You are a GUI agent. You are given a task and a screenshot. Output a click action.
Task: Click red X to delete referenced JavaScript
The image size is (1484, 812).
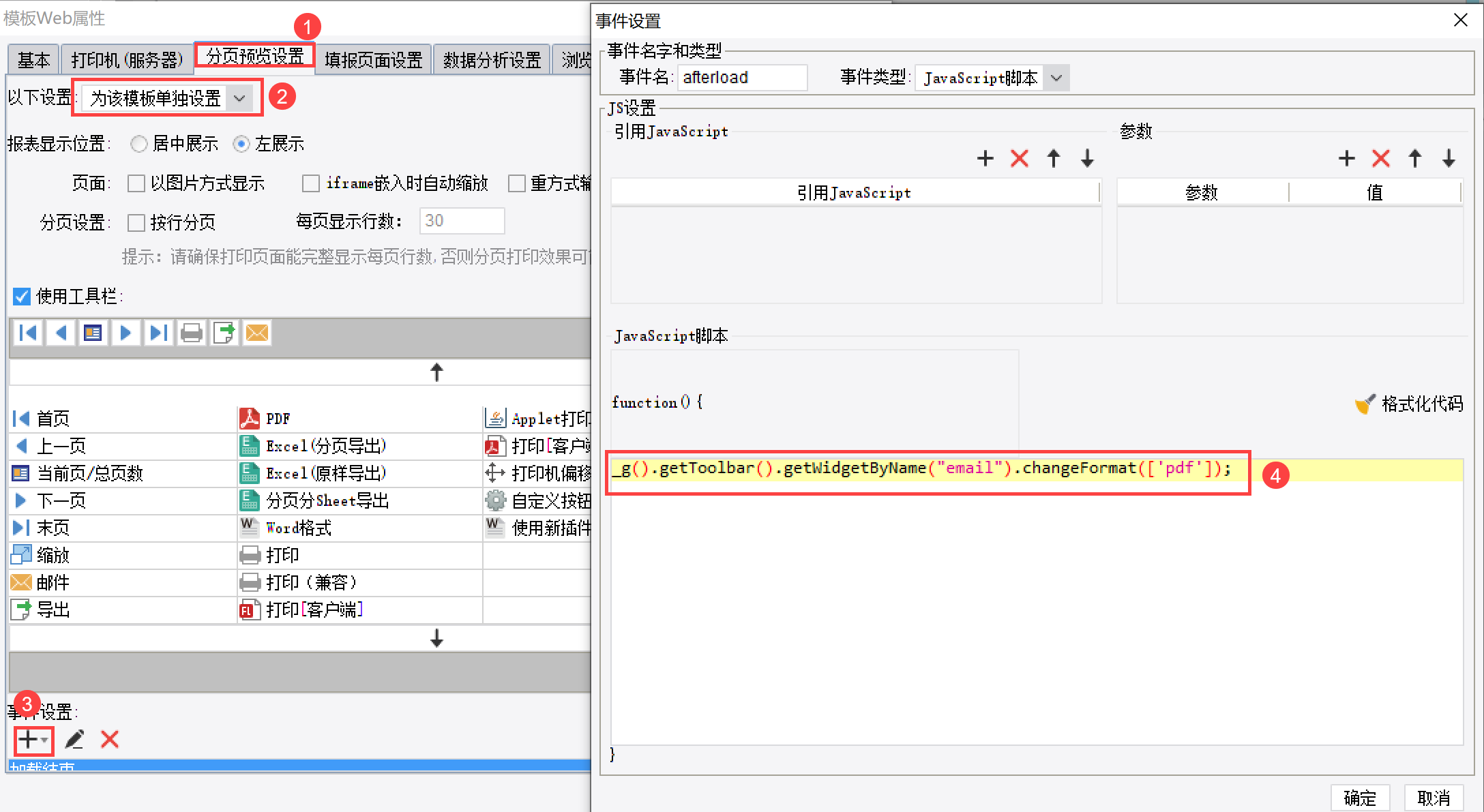coord(1020,159)
